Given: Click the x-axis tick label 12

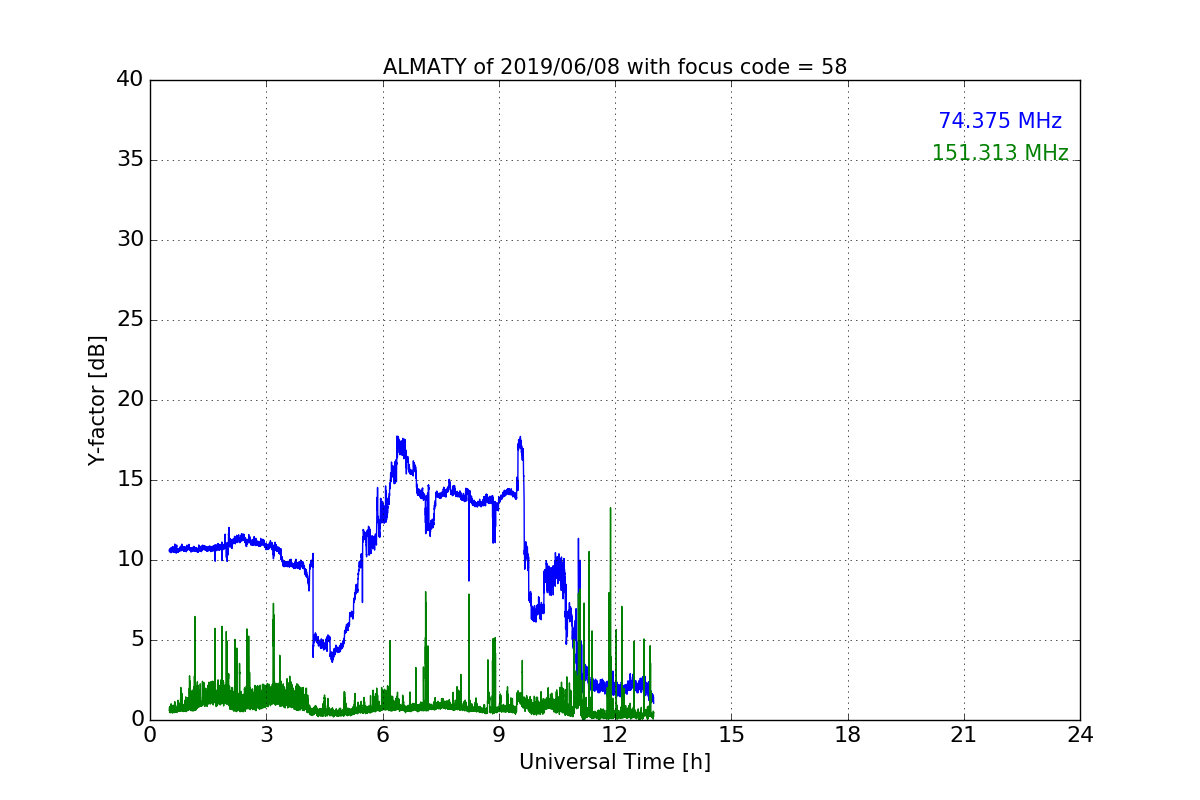Looking at the screenshot, I should tap(615, 735).
